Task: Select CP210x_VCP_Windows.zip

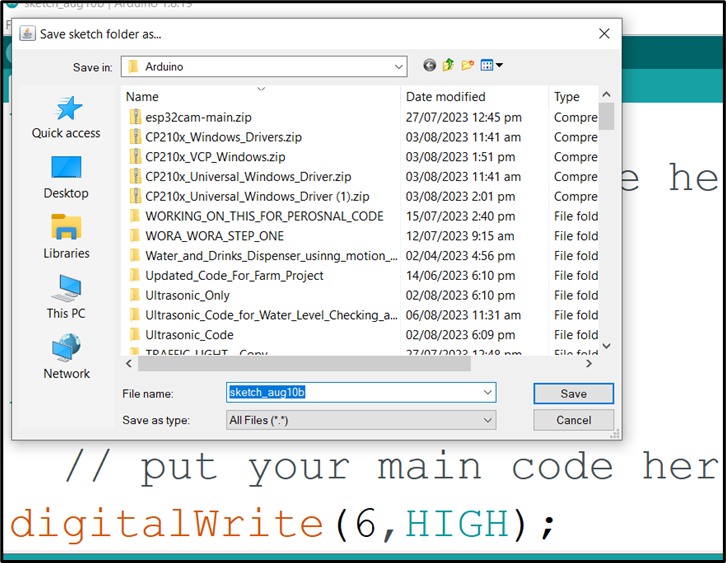Action: coord(215,157)
